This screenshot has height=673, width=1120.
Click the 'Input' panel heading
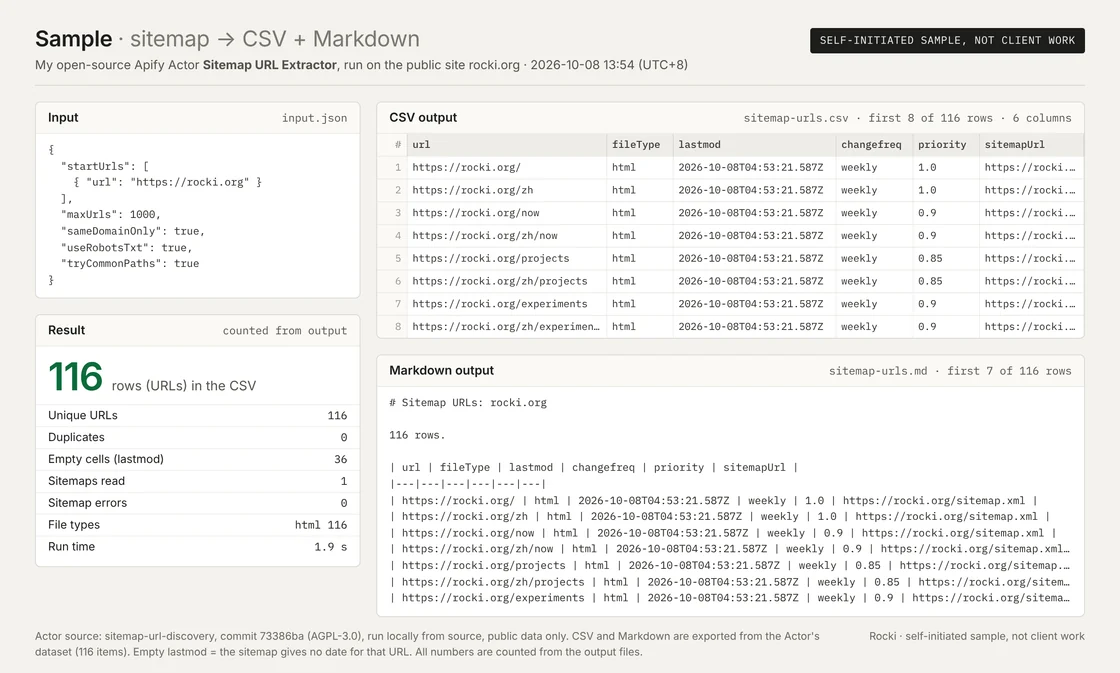click(63, 118)
